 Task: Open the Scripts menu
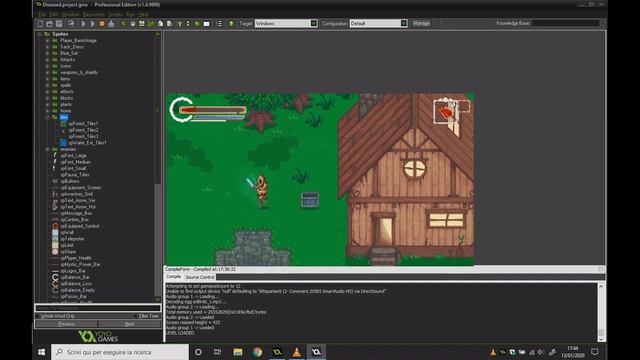pos(115,14)
